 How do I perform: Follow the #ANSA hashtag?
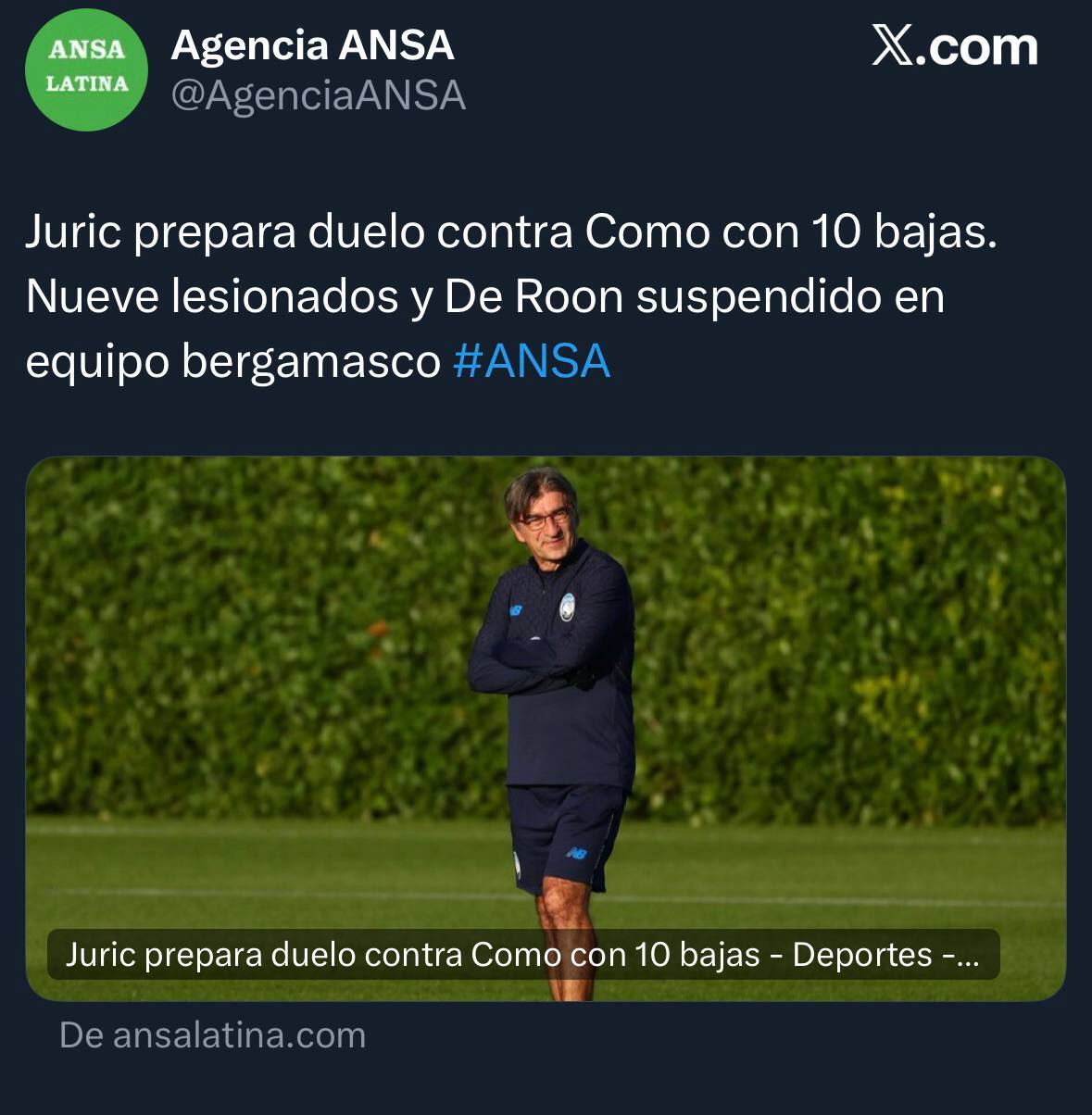point(532,361)
